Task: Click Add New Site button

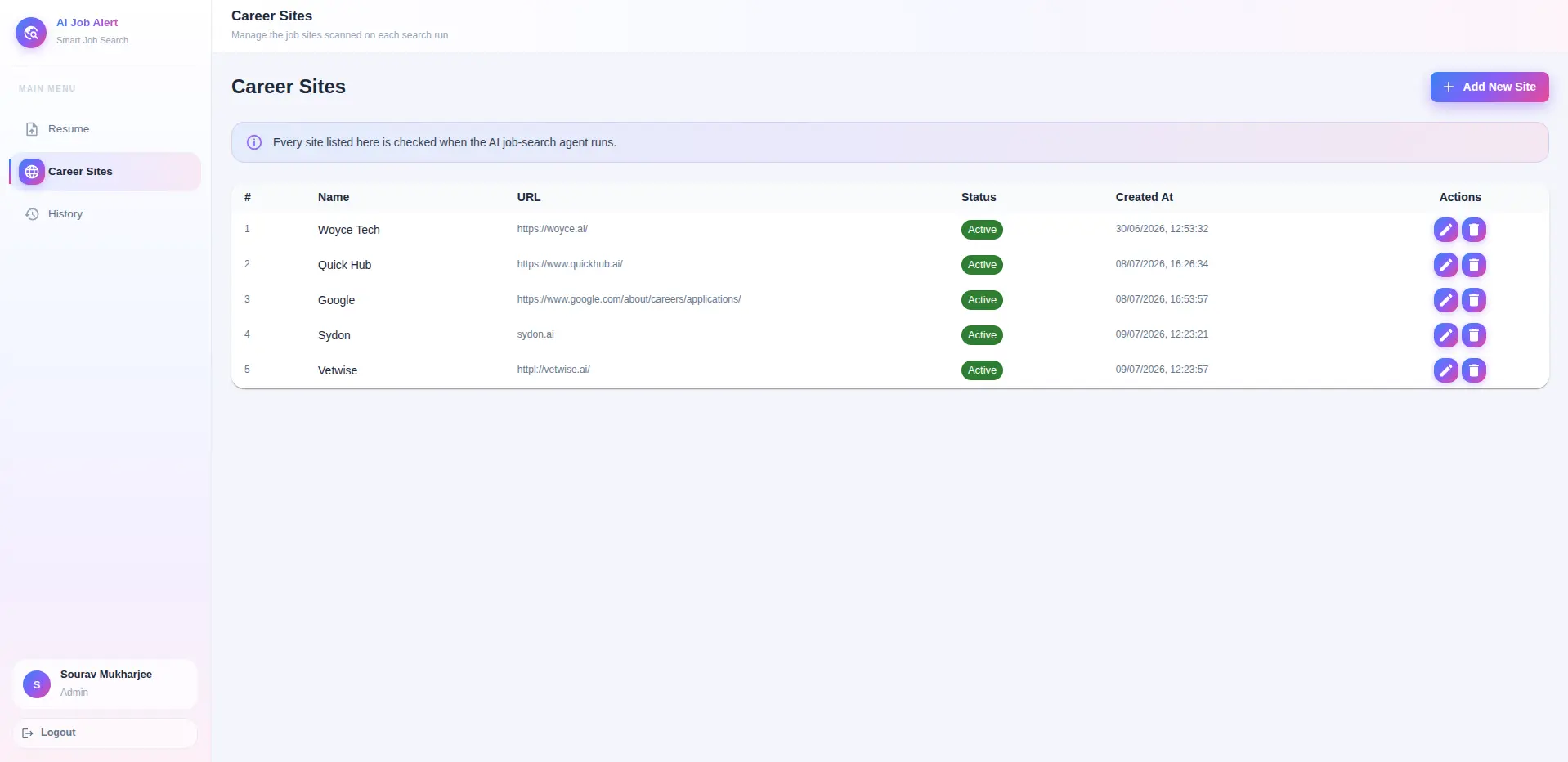Action: pos(1489,87)
